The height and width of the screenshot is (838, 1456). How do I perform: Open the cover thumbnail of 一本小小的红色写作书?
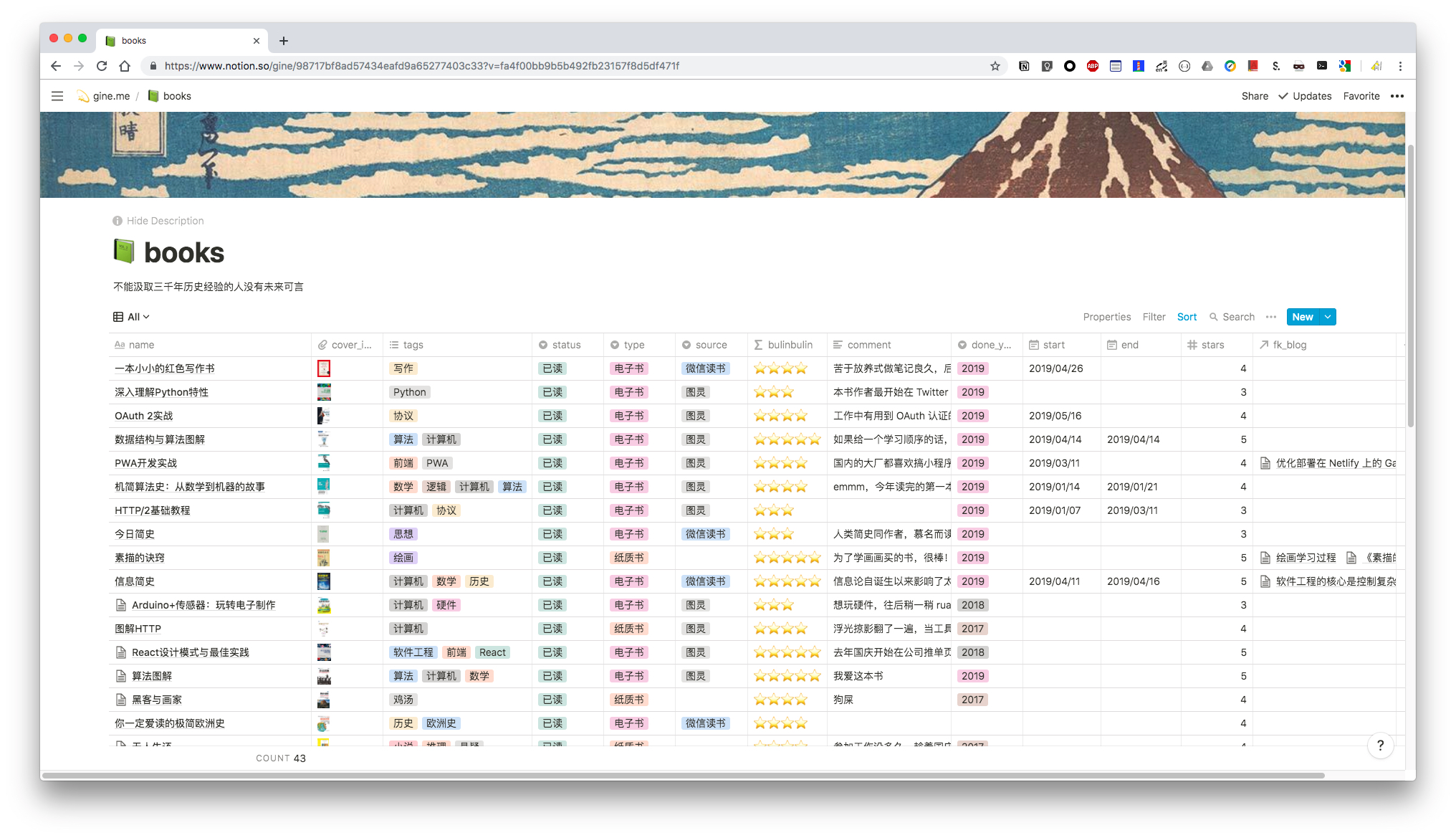pyautogui.click(x=324, y=368)
